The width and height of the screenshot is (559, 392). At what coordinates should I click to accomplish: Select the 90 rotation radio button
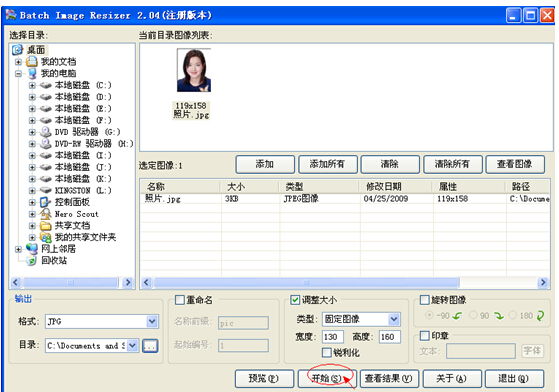(473, 315)
